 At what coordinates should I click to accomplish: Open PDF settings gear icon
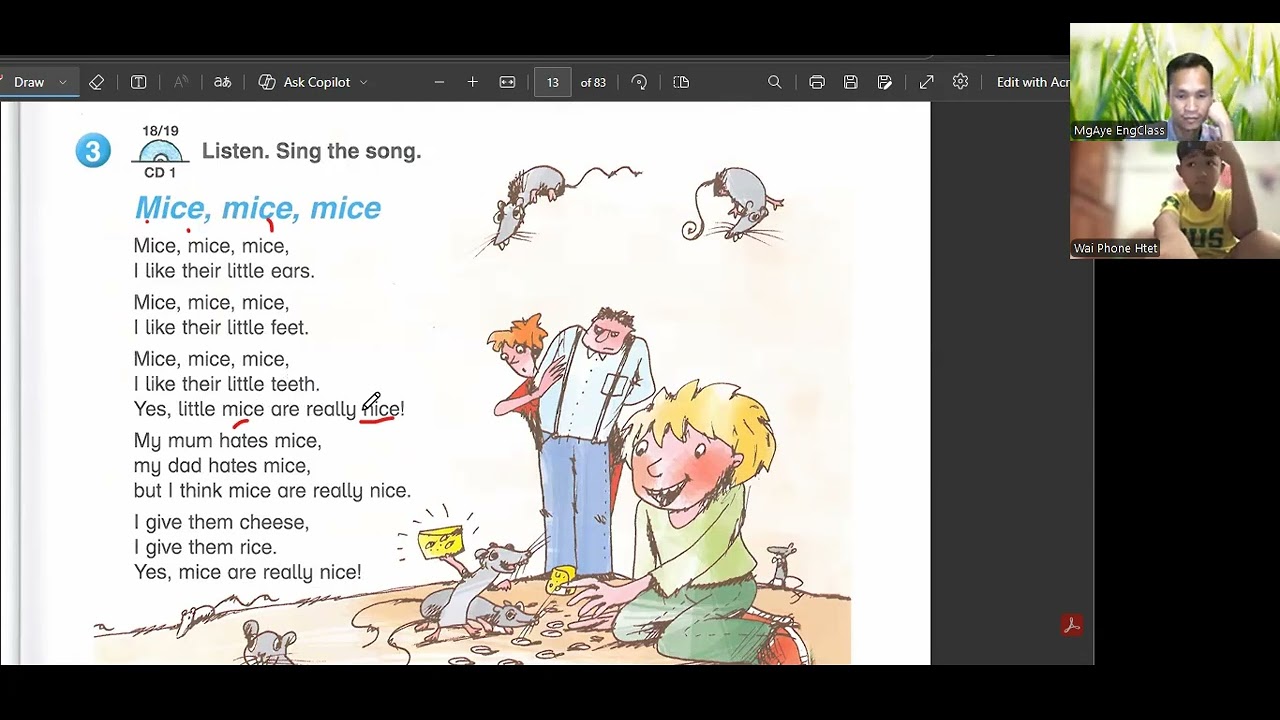coord(961,82)
